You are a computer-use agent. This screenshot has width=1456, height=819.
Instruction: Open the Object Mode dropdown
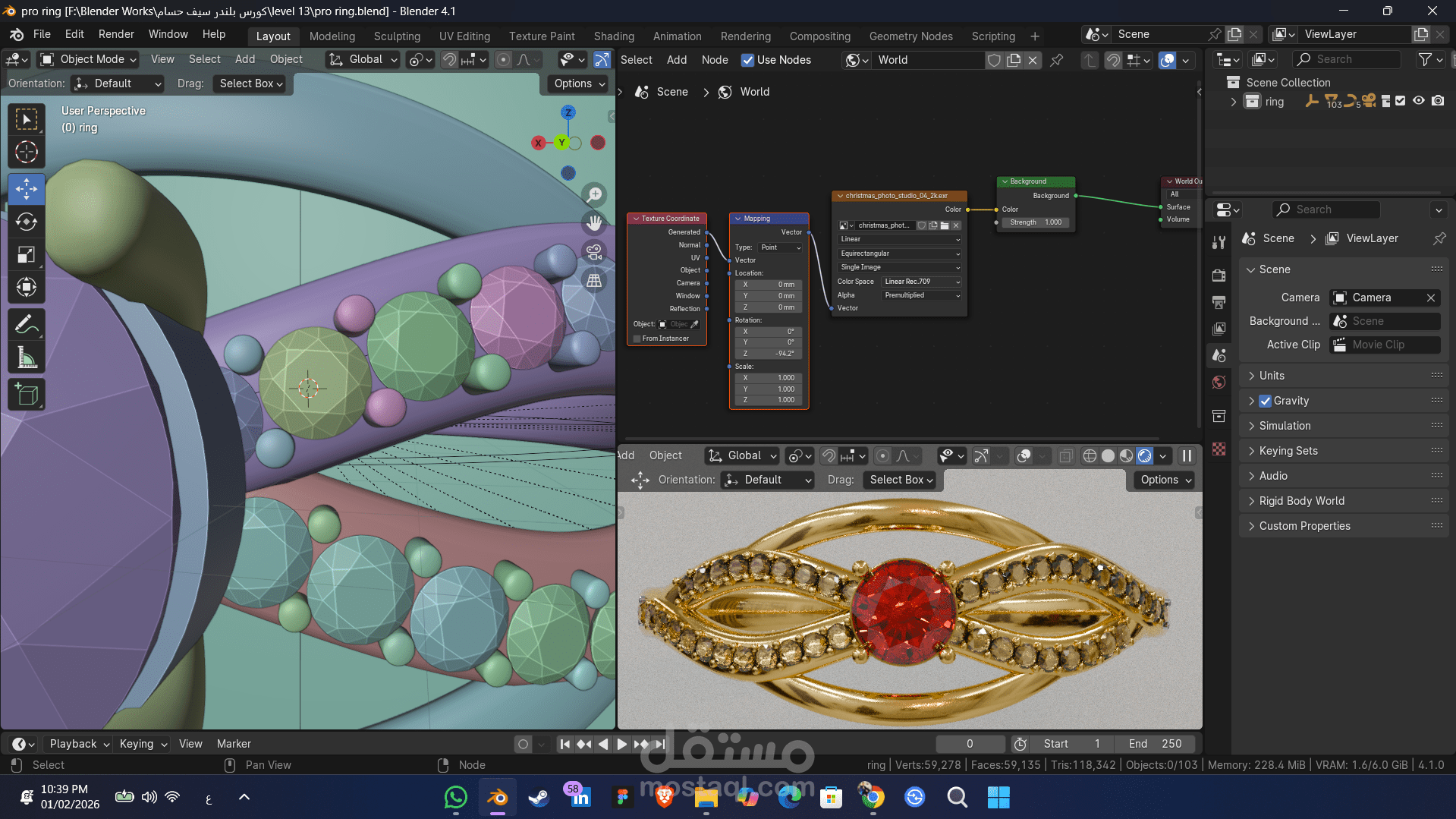click(87, 59)
